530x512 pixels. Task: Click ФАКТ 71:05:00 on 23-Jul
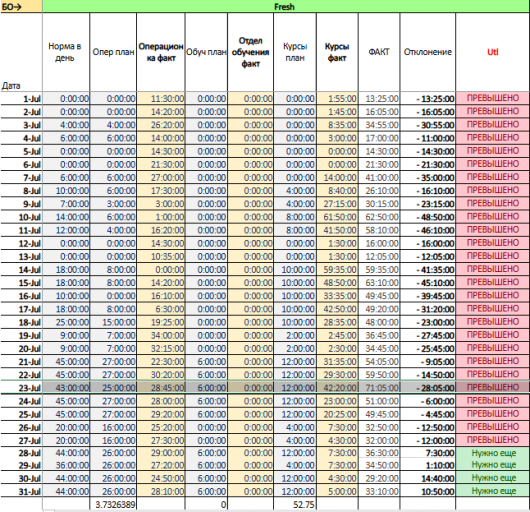pyautogui.click(x=379, y=388)
